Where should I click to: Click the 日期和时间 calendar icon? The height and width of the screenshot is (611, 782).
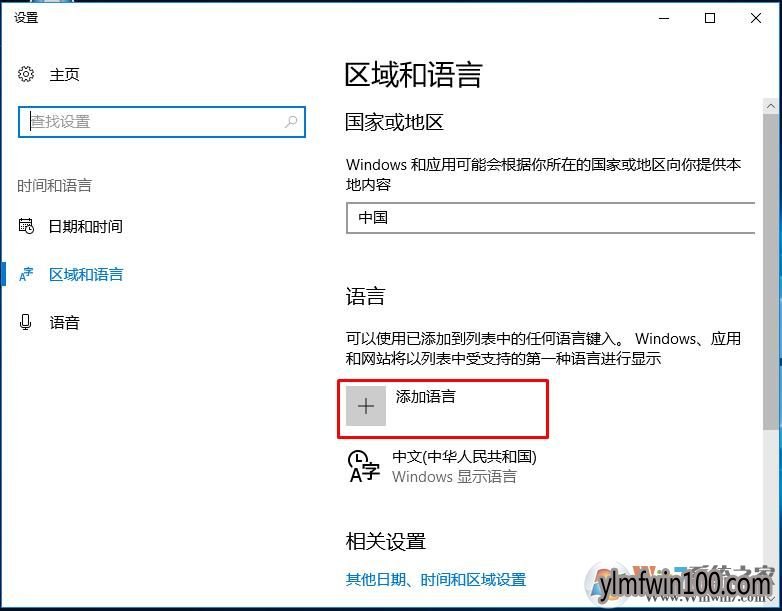26,226
